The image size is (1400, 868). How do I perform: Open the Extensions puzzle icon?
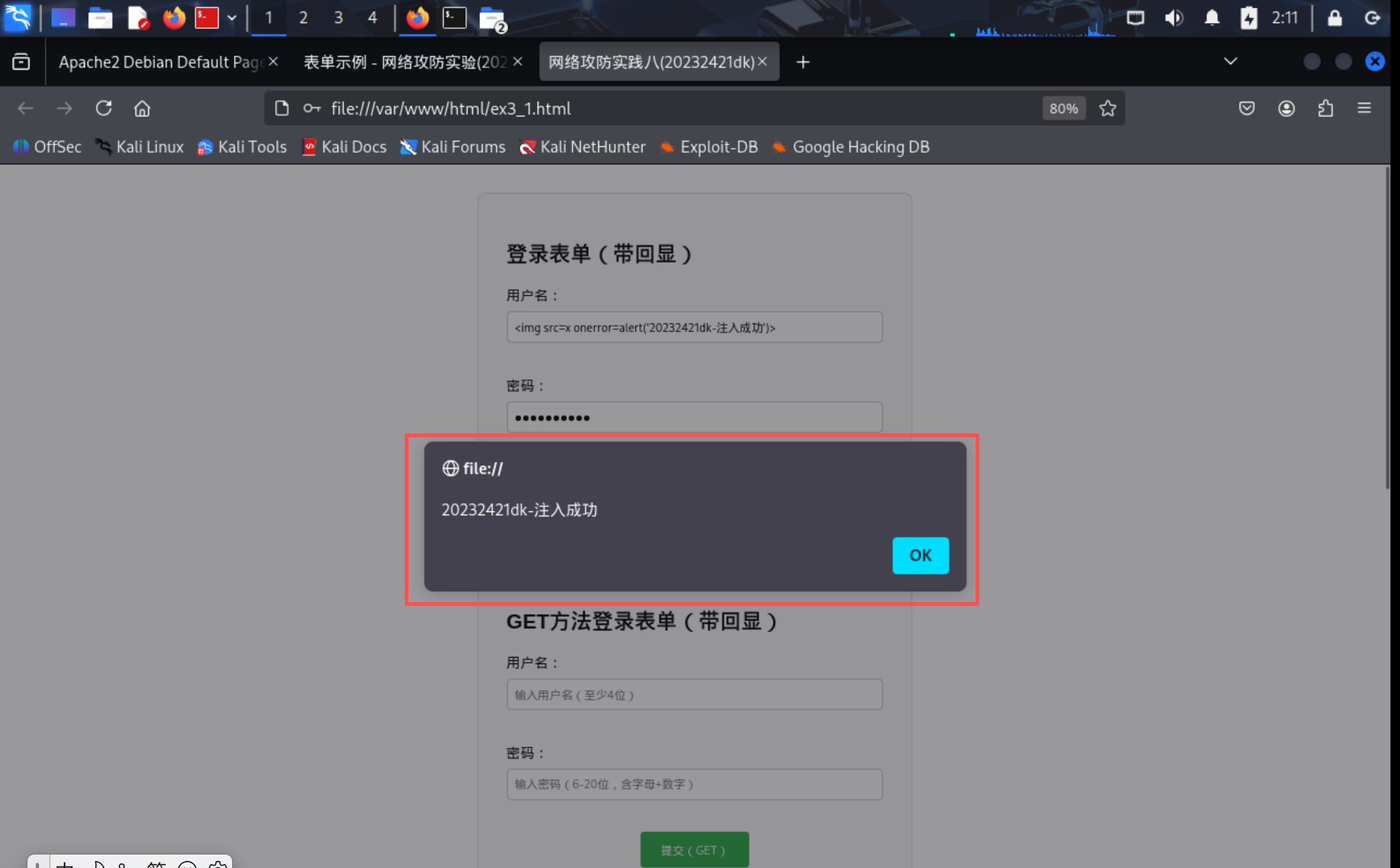pyautogui.click(x=1325, y=108)
